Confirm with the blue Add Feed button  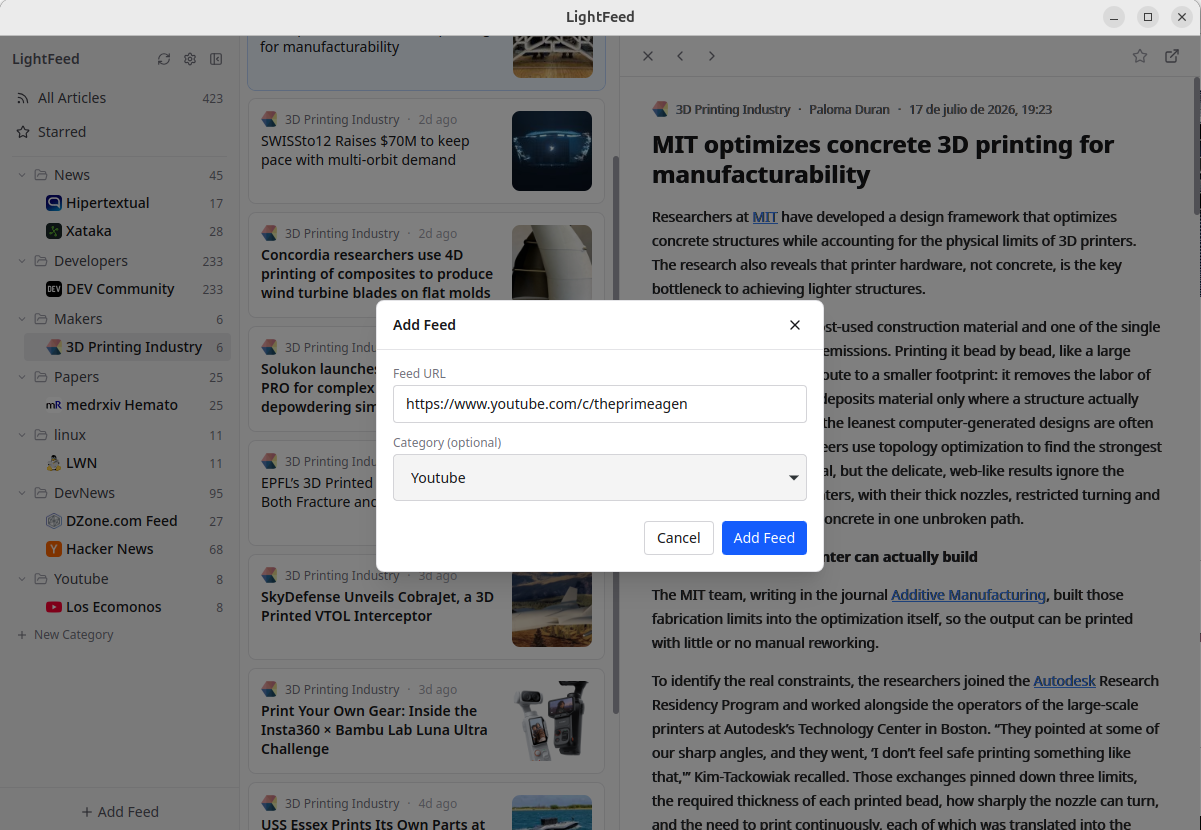pos(764,538)
